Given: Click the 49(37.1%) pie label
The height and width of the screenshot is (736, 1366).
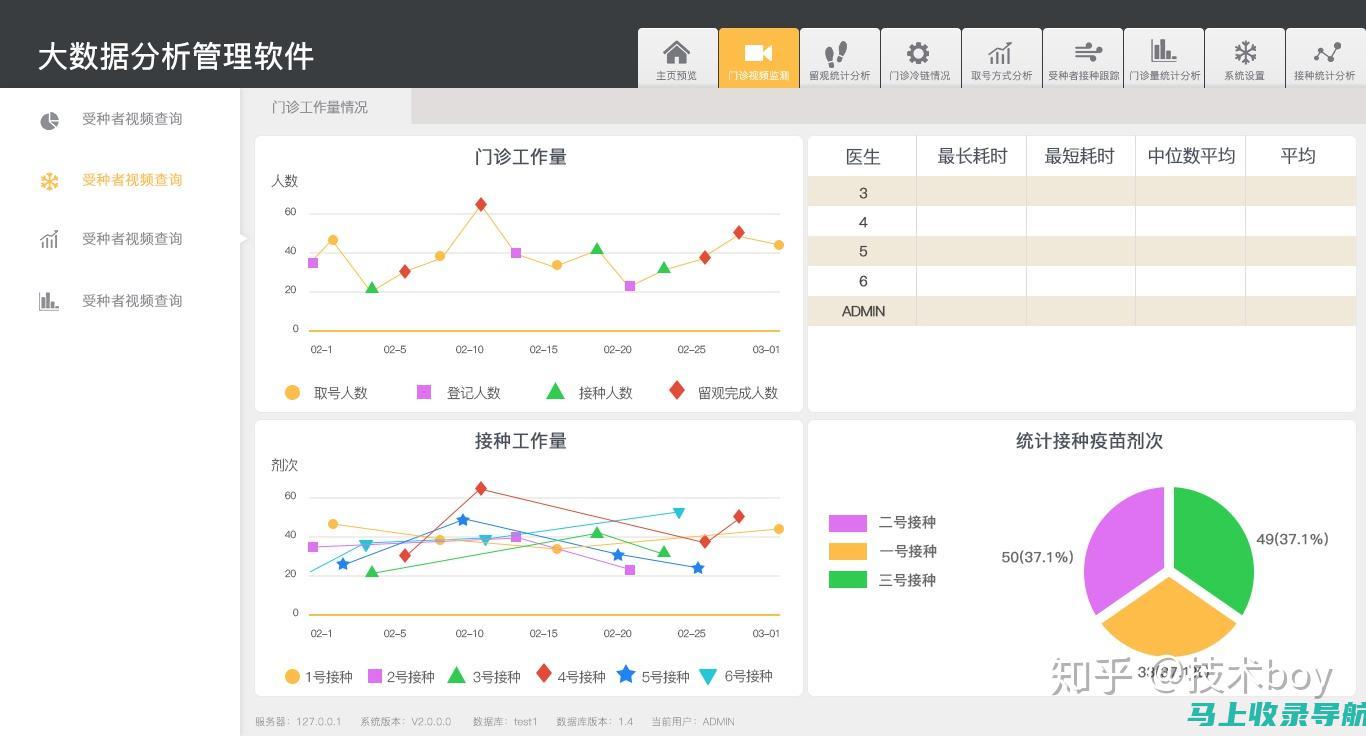Looking at the screenshot, I should [1292, 539].
